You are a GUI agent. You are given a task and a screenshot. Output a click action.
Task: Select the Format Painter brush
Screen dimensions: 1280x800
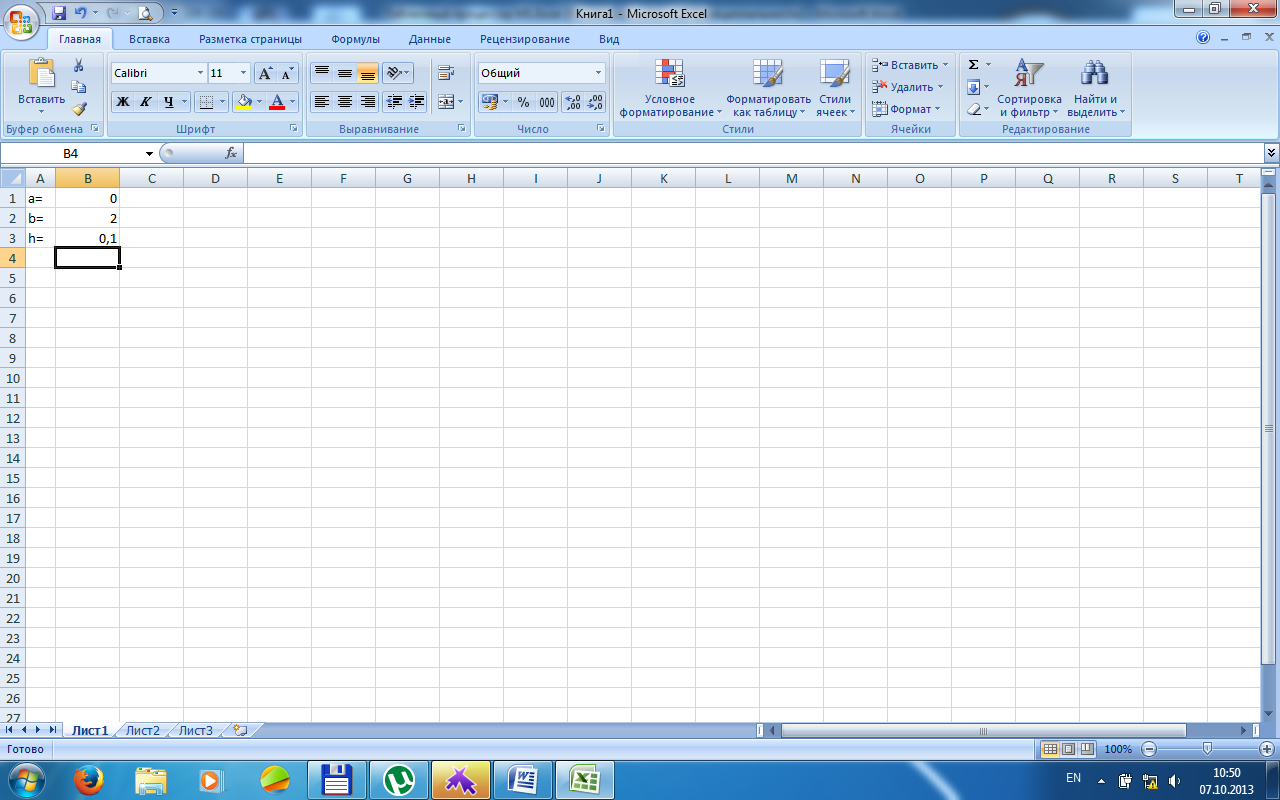click(79, 109)
